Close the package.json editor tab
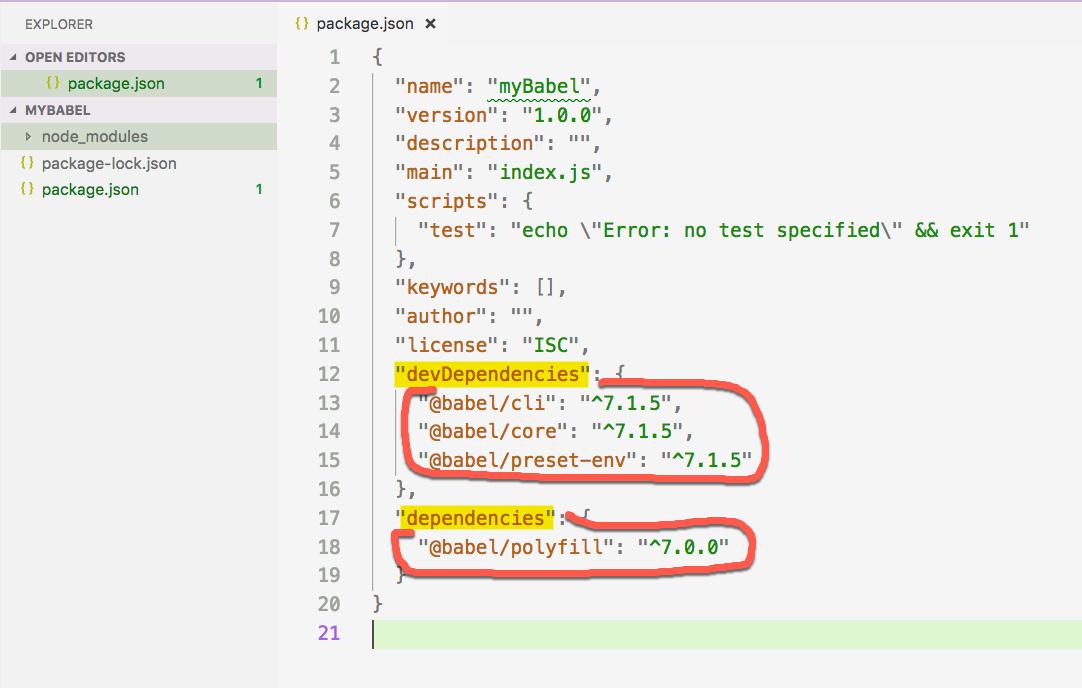The image size is (1082, 688). [x=431, y=23]
